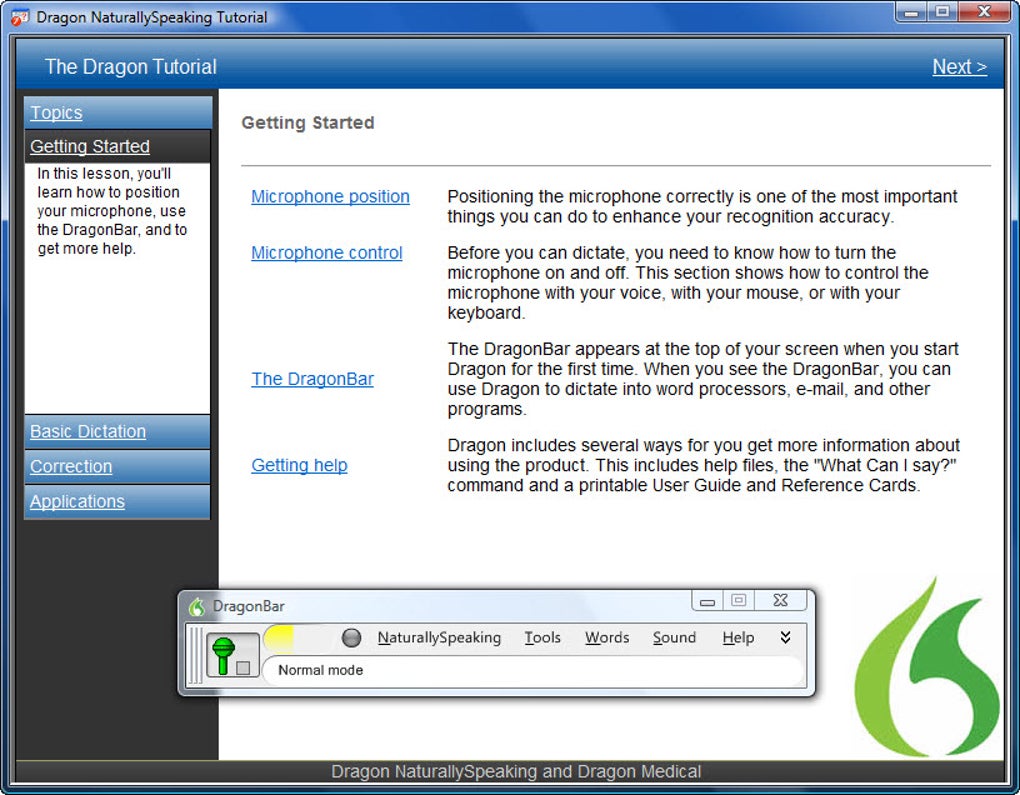
Task: Toggle the green microphone icon in DragonBar
Action: point(224,654)
